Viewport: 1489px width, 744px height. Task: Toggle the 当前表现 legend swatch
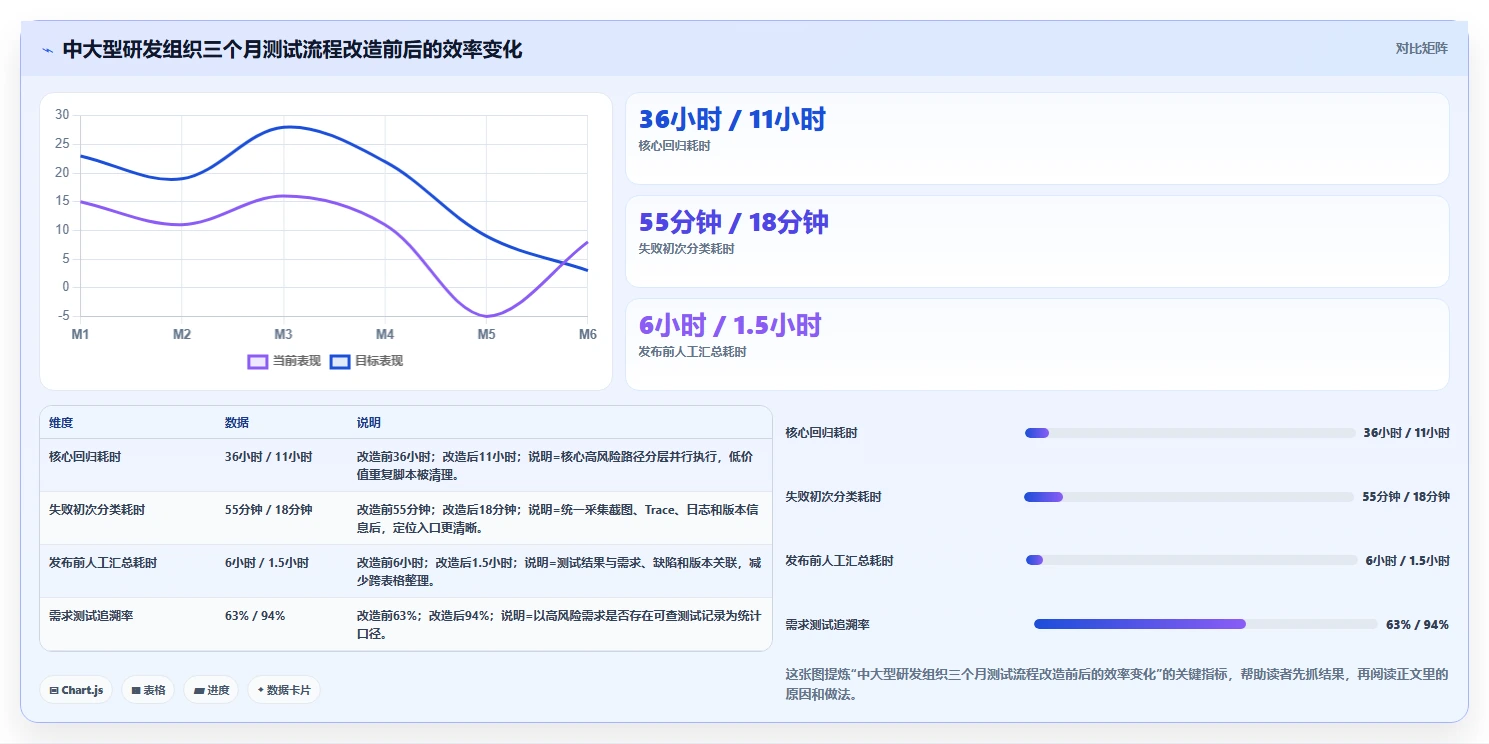pos(258,361)
